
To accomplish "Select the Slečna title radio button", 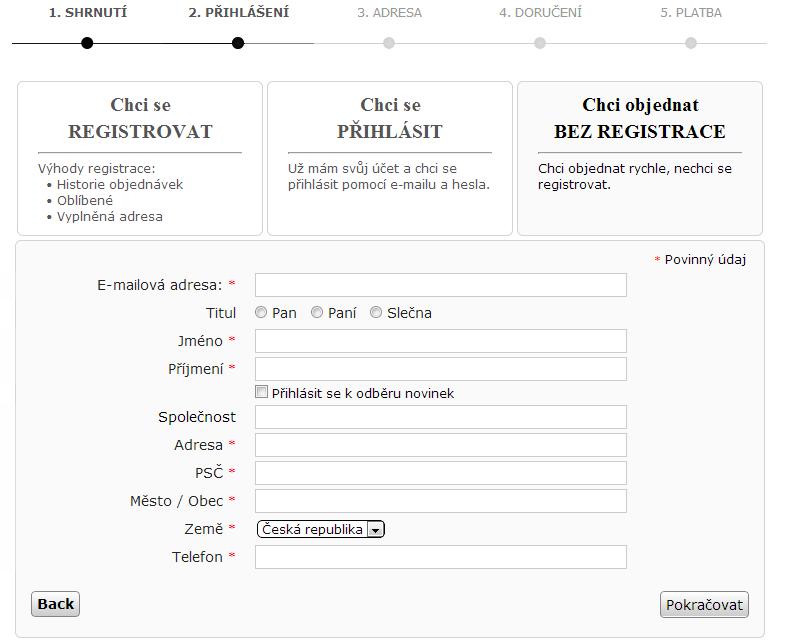I will [376, 312].
